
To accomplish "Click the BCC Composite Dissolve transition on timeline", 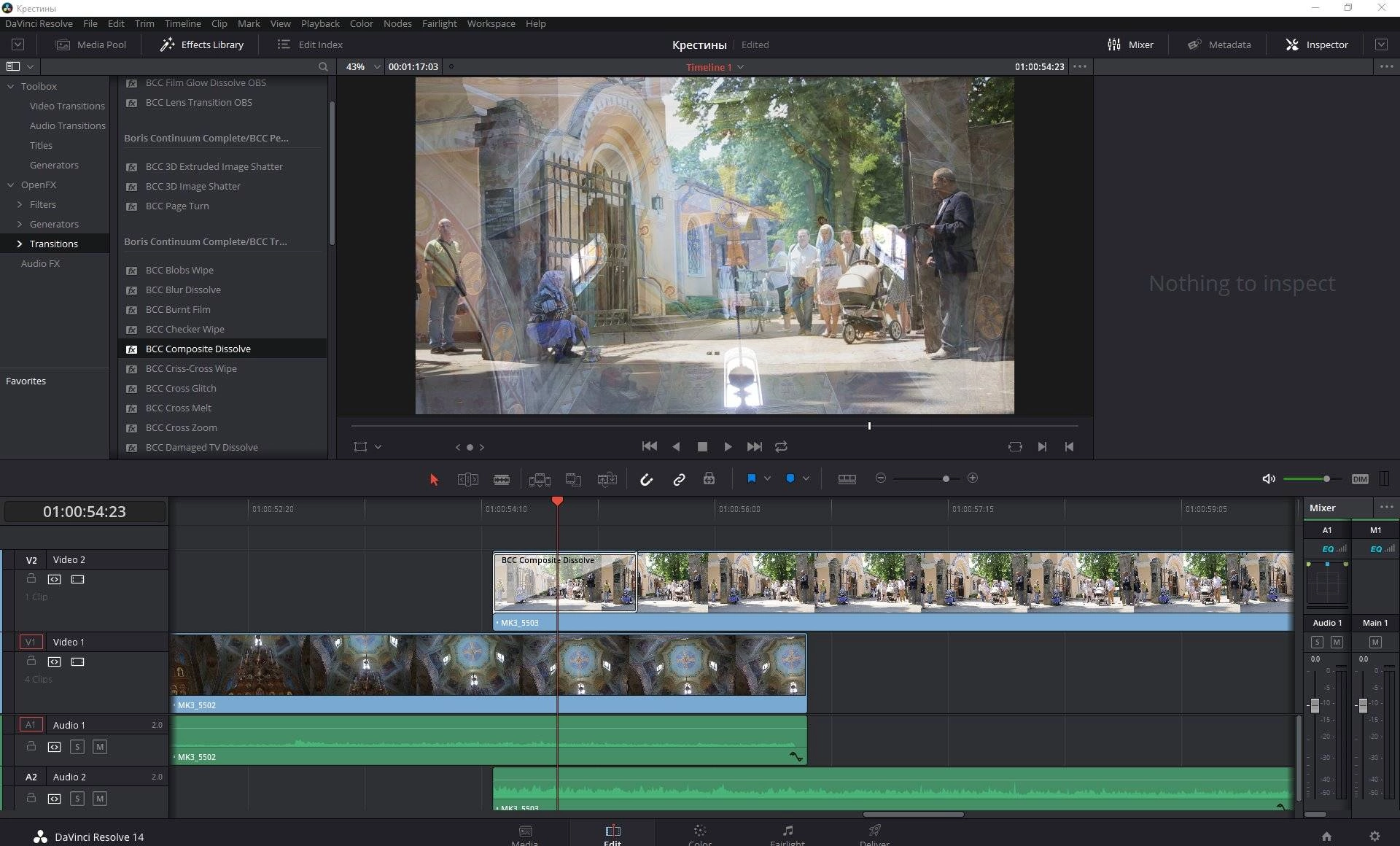I will tap(565, 582).
